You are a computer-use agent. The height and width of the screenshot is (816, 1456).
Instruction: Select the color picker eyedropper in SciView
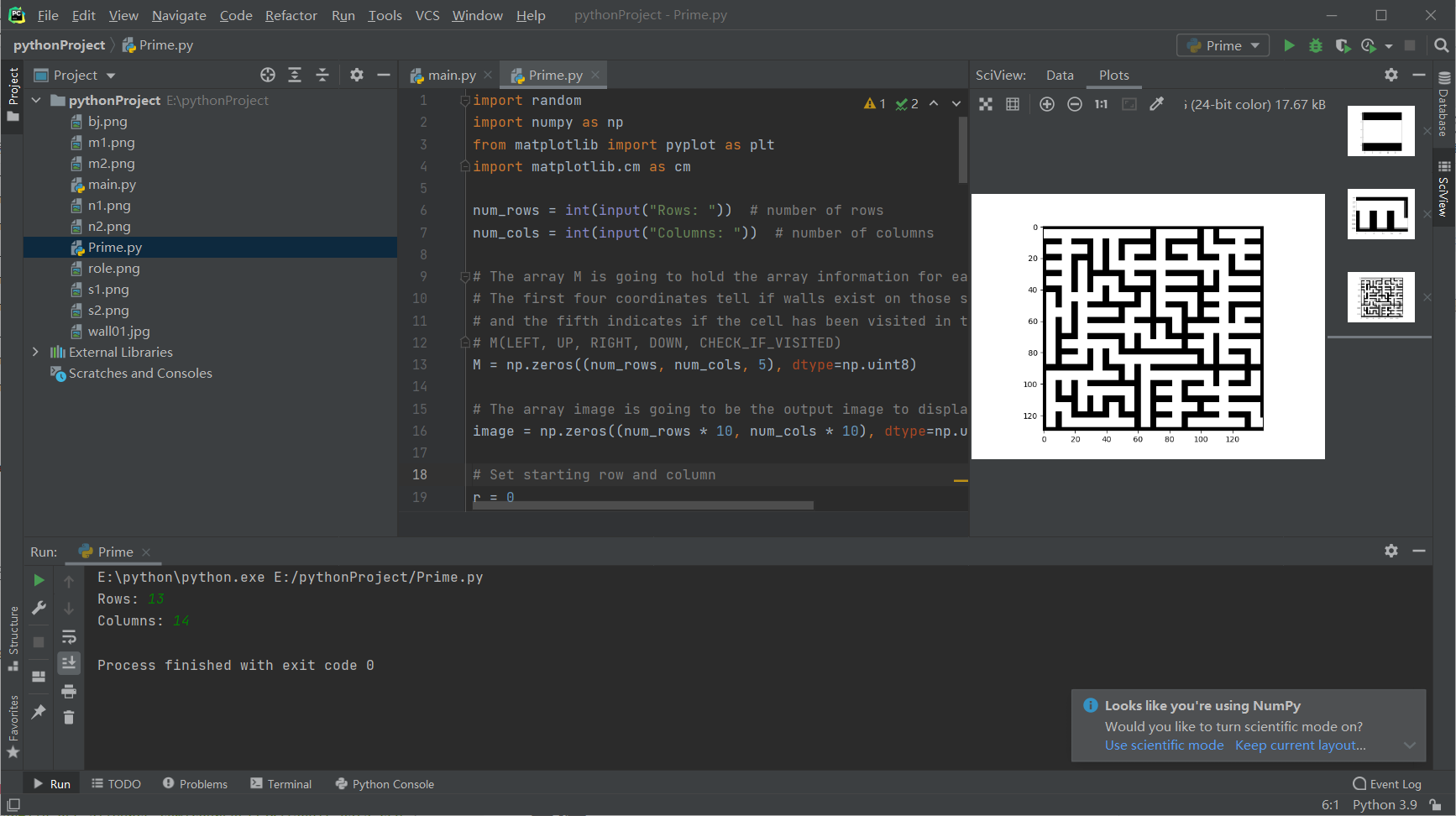coord(1157,104)
